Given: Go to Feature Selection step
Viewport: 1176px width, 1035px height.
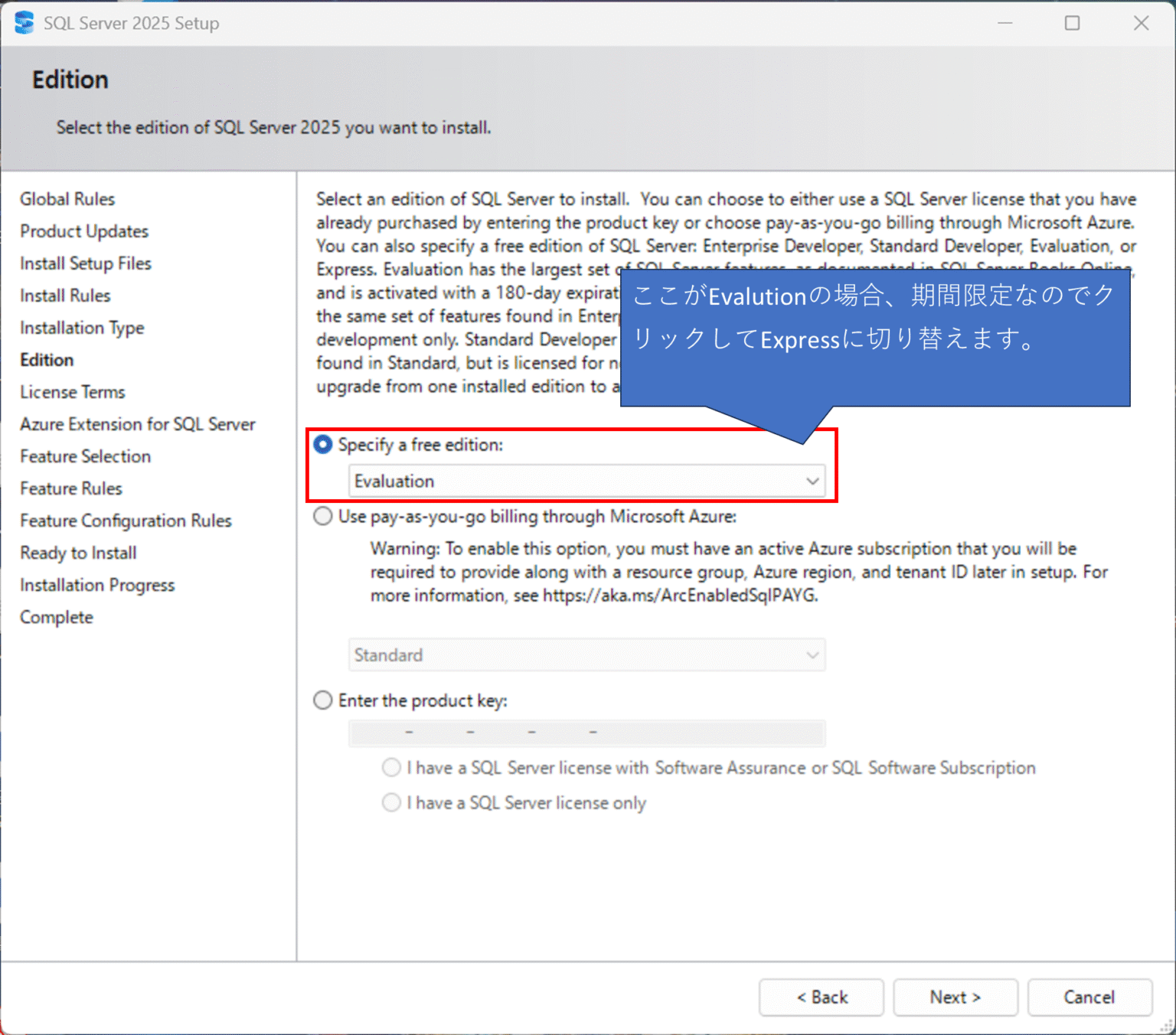Looking at the screenshot, I should click(85, 455).
